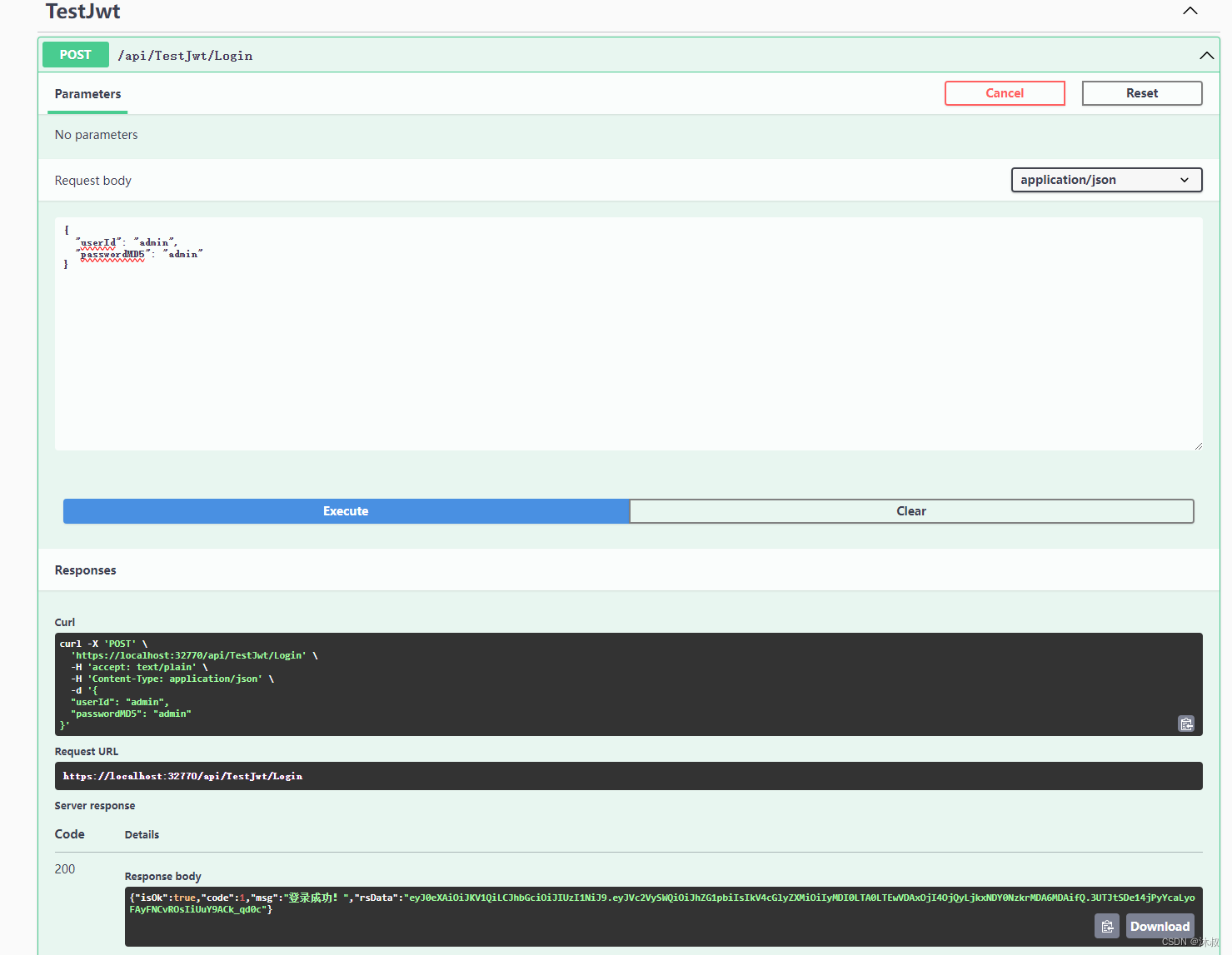Click the "Response body" label

[162, 877]
